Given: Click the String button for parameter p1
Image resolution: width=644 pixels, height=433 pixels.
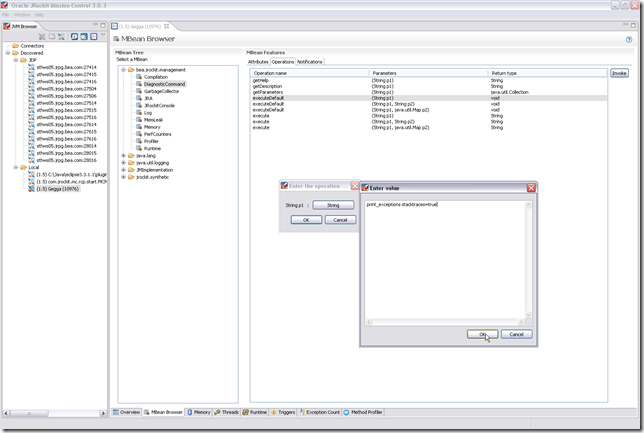Looking at the screenshot, I should point(333,205).
